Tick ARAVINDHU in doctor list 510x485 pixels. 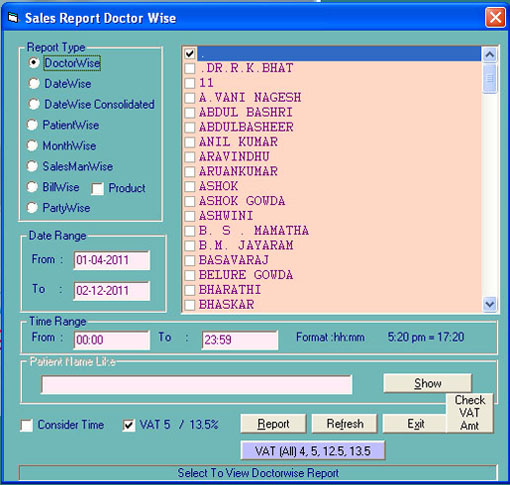coord(190,157)
